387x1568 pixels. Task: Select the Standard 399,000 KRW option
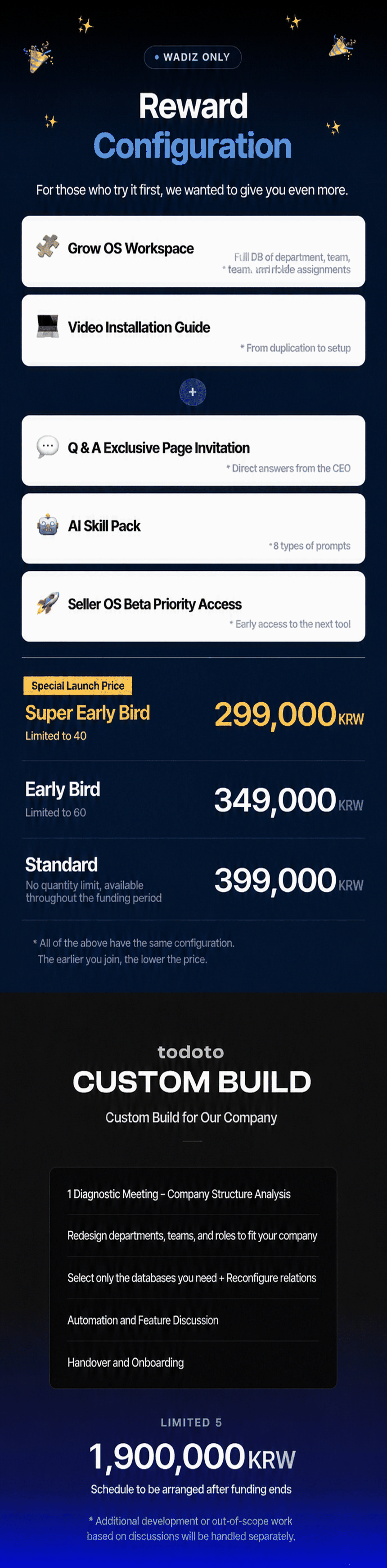[193, 880]
